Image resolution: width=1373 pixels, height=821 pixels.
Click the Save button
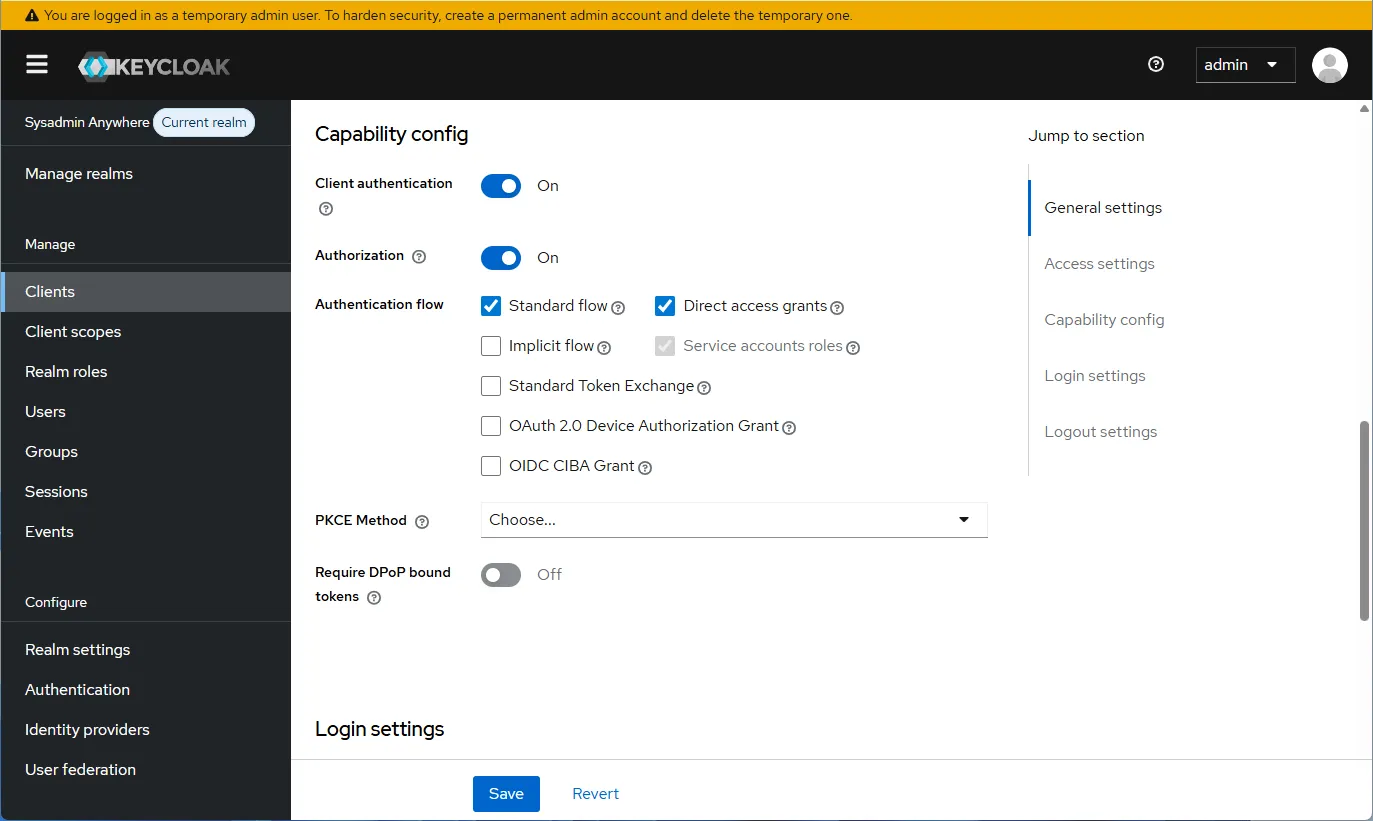pyautogui.click(x=506, y=793)
